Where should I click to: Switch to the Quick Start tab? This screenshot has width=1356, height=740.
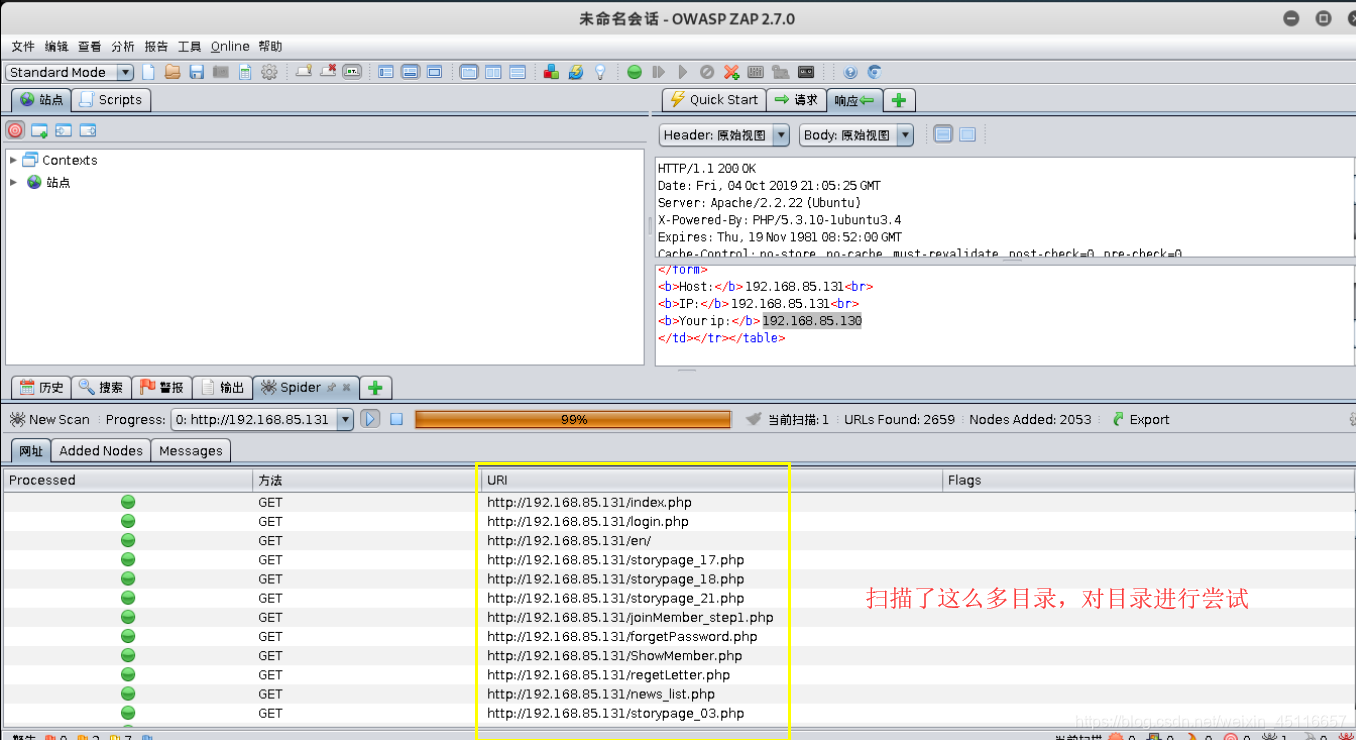pyautogui.click(x=714, y=99)
